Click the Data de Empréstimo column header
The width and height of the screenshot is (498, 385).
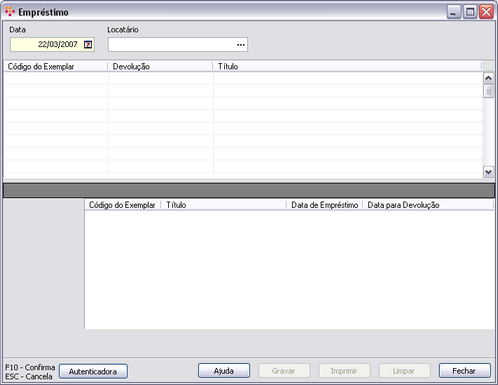click(x=325, y=205)
